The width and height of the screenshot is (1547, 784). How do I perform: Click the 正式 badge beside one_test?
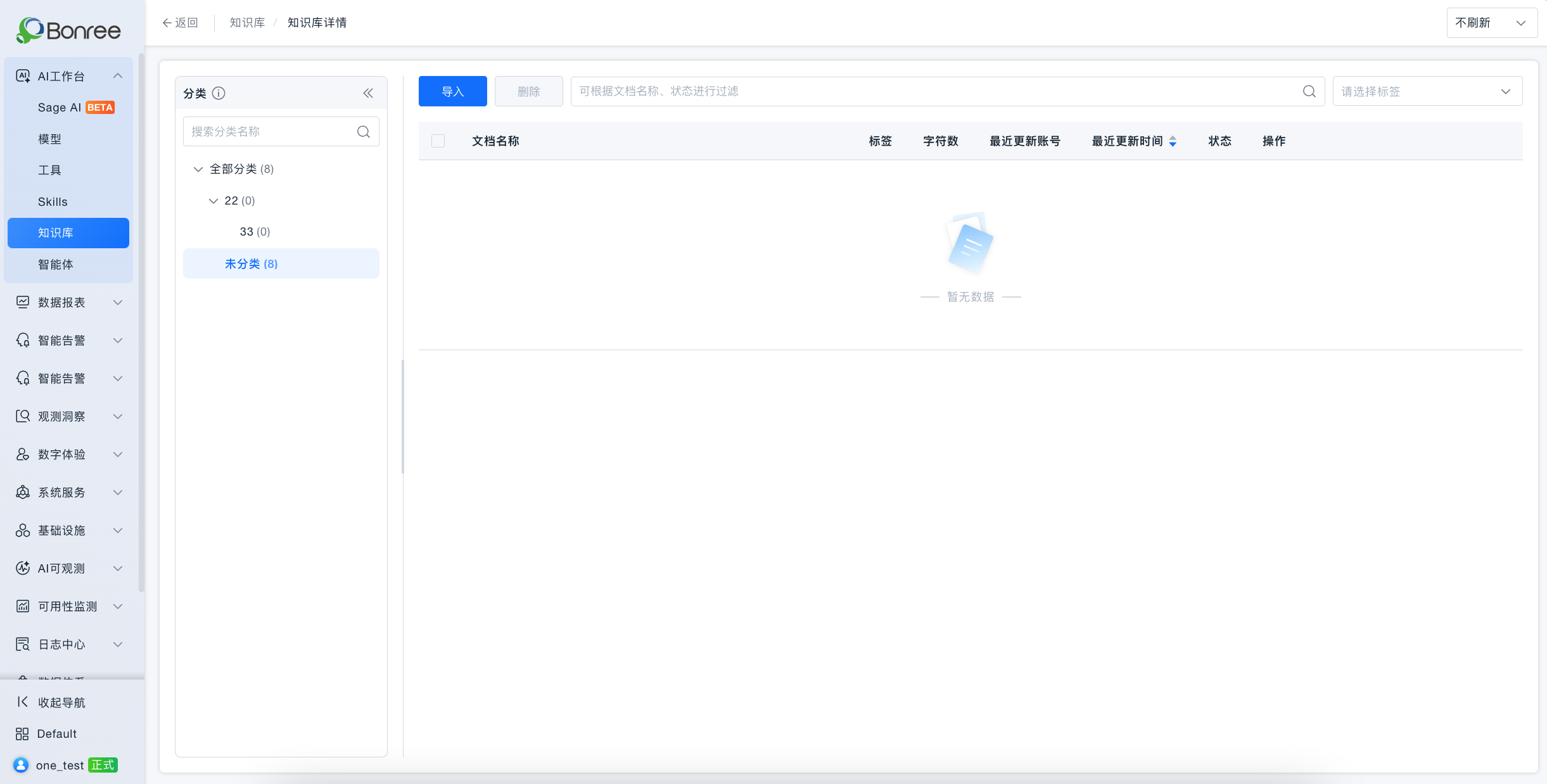click(x=103, y=765)
